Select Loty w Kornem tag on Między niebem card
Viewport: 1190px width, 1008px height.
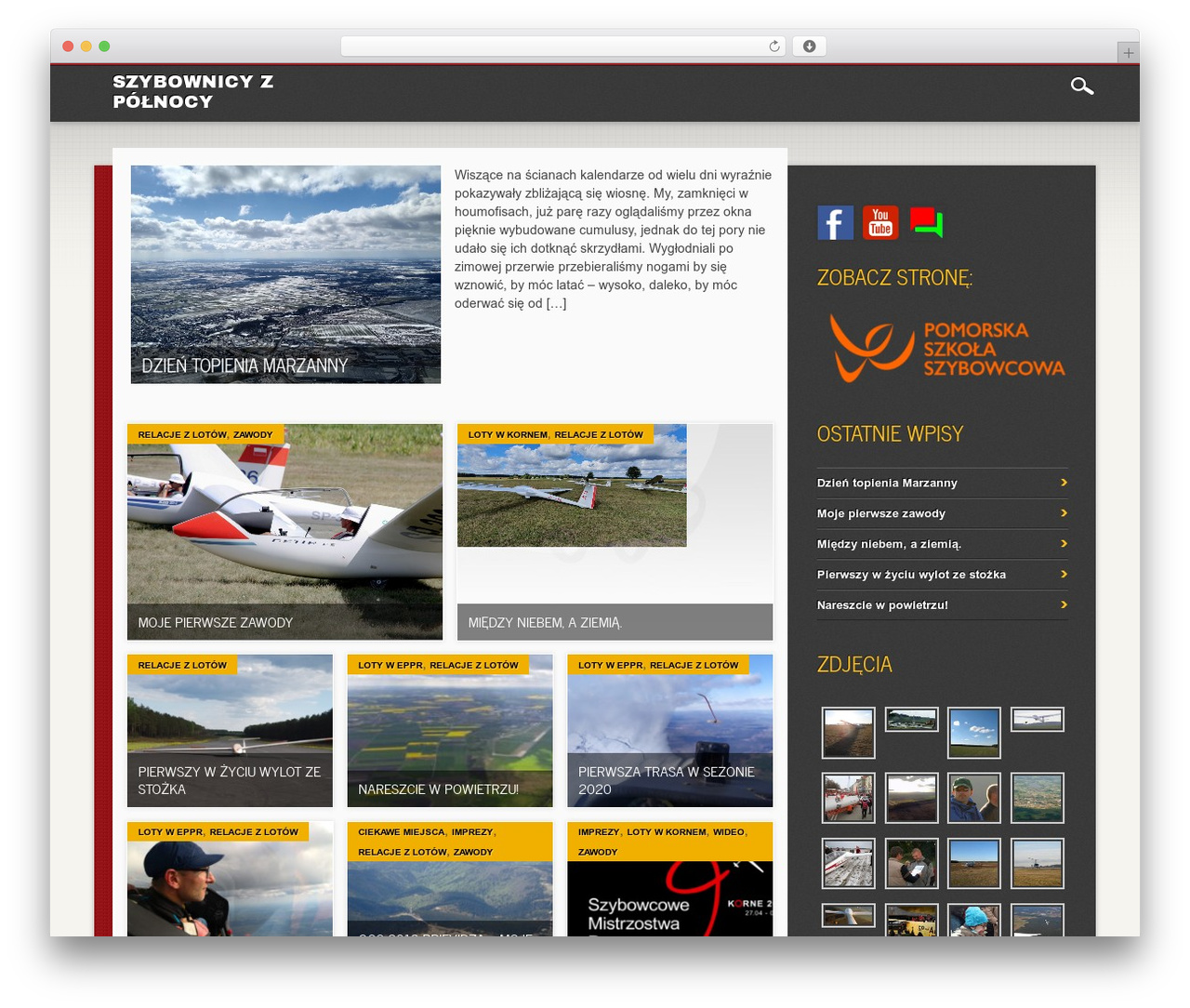click(x=508, y=434)
